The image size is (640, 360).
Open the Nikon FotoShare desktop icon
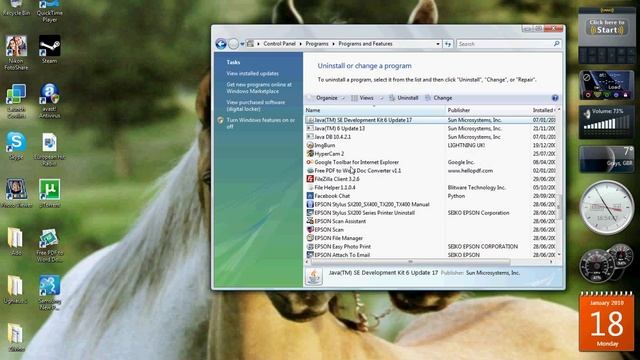click(16, 52)
